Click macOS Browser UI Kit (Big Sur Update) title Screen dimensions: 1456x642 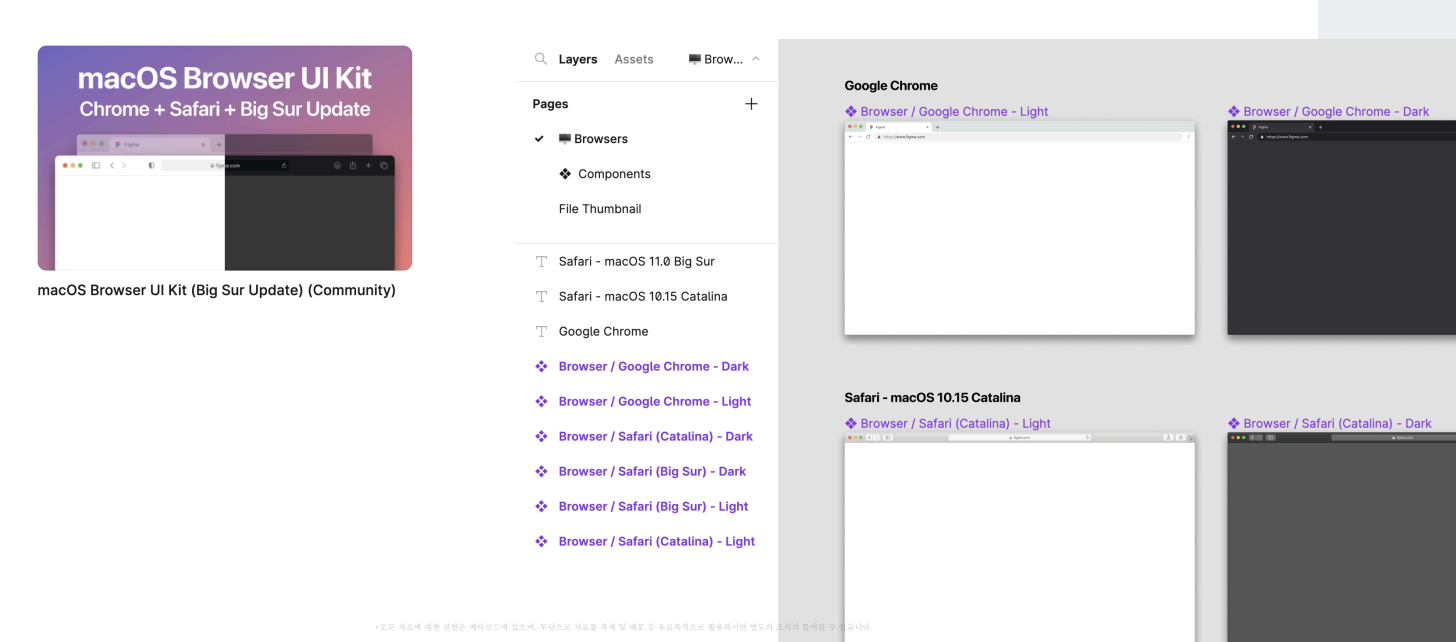[217, 291]
